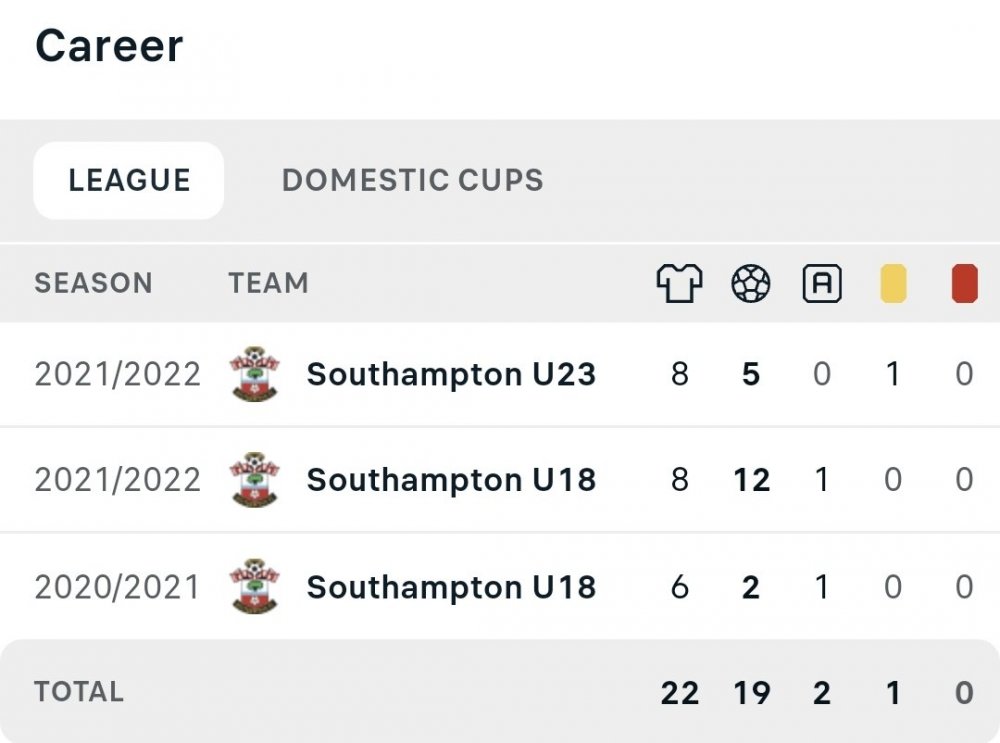Click Southampton U23 club crest
Viewport: 1000px width, 743px height.
[254, 374]
